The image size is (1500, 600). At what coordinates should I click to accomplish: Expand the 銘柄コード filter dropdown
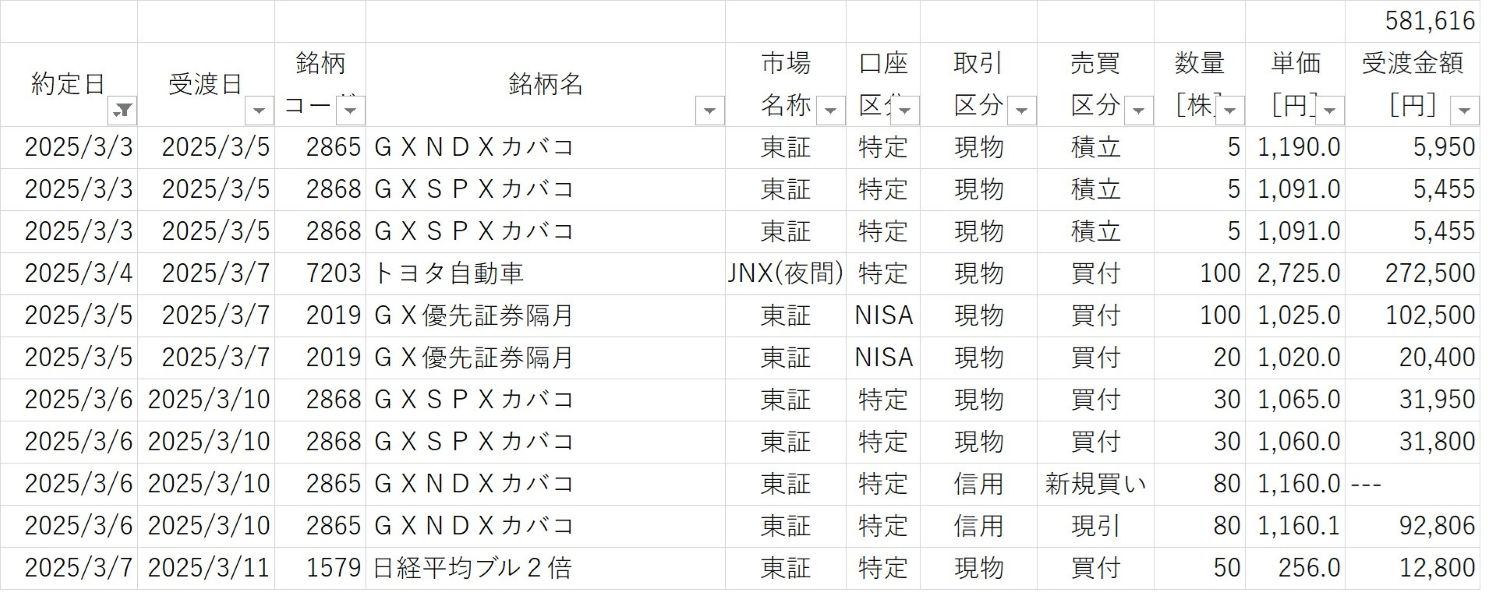point(352,110)
